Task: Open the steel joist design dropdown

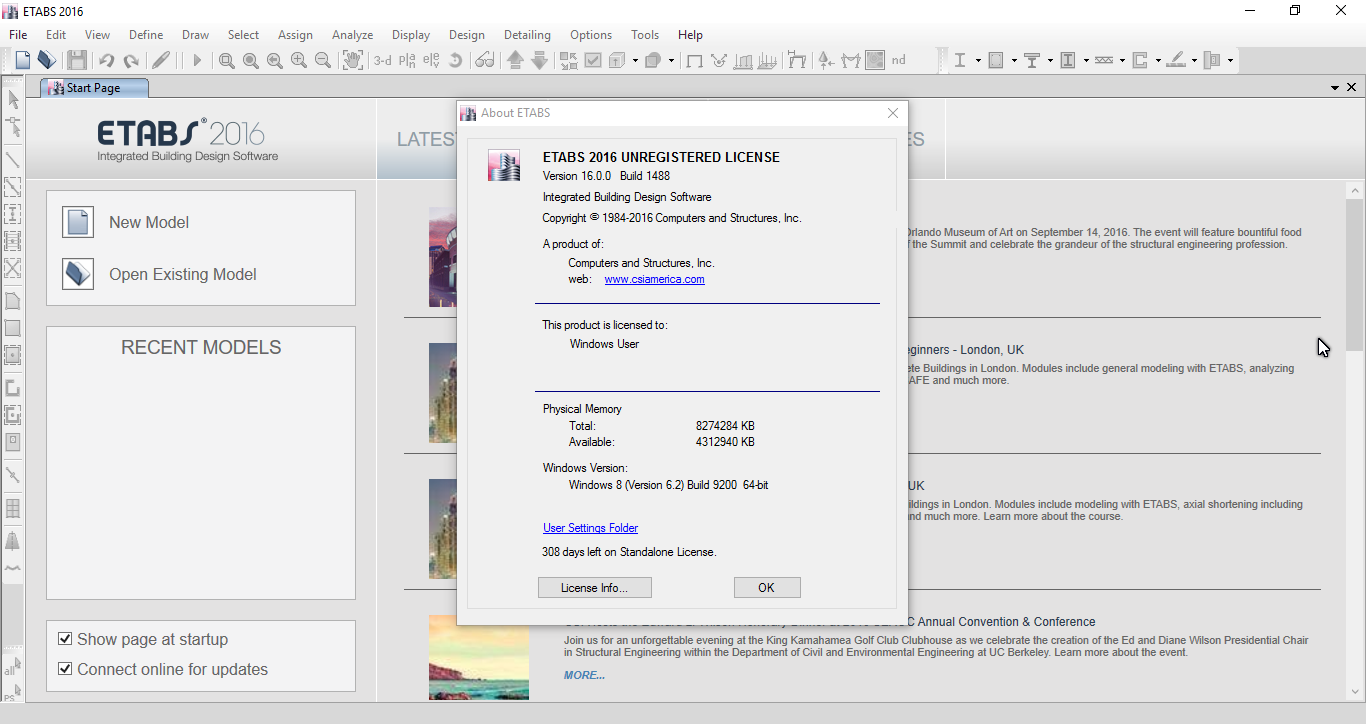Action: tap(1122, 61)
